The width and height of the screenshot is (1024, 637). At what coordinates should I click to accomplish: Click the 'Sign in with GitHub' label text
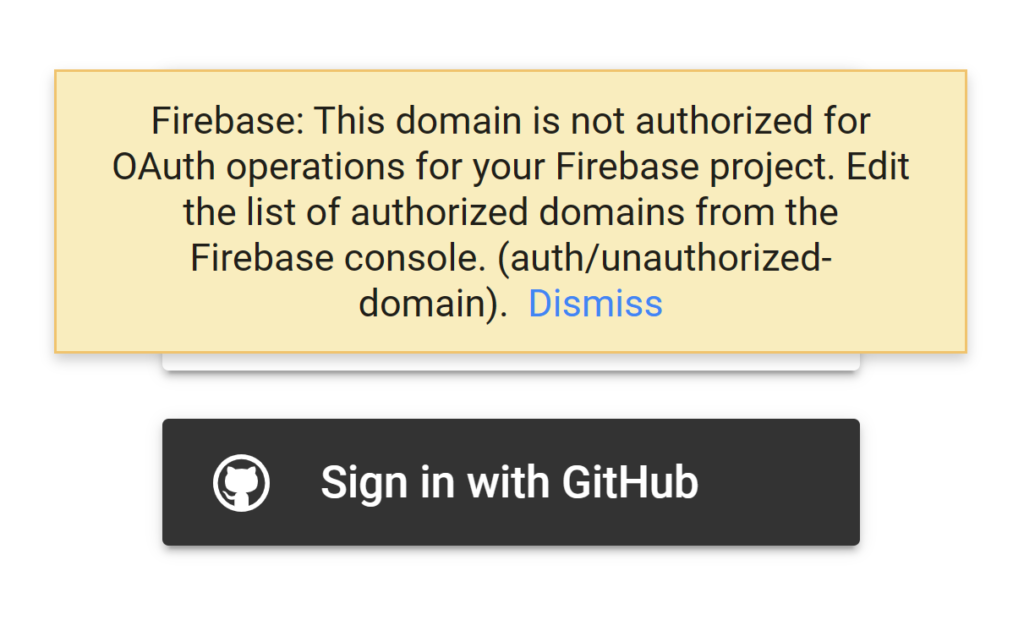[509, 483]
